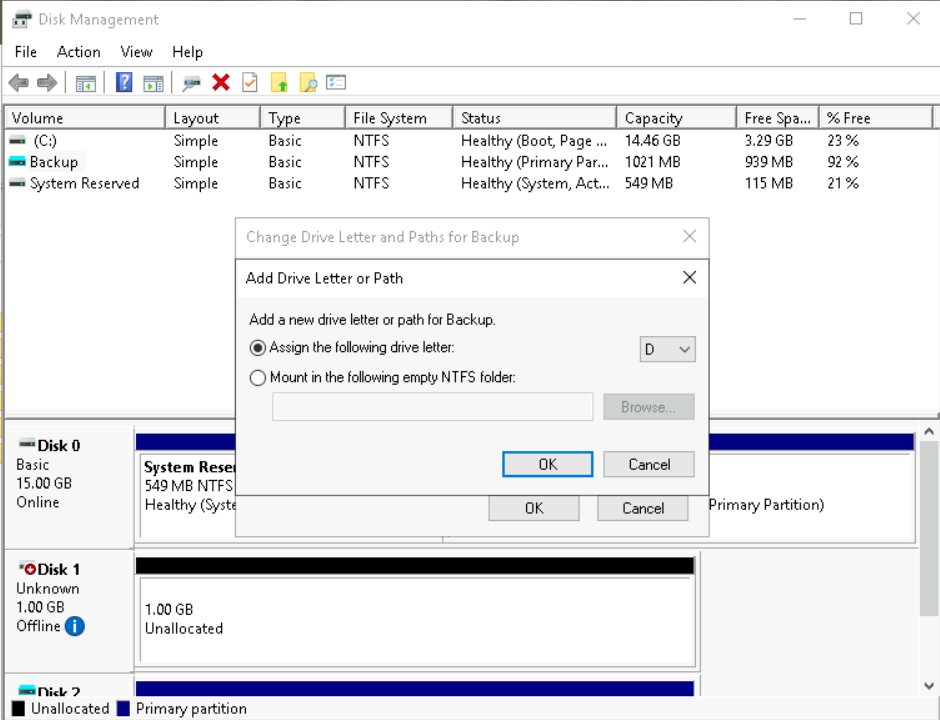The width and height of the screenshot is (940, 720).
Task: Click the yellow folder with magnifier icon
Action: (308, 82)
